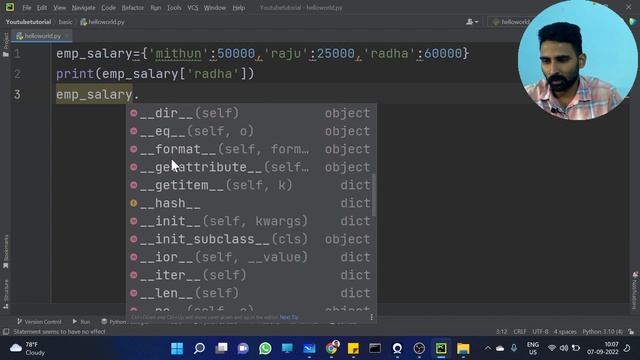Click helloworld.py in the breadcrumb bar
This screenshot has height=360, width=640.
(x=102, y=22)
